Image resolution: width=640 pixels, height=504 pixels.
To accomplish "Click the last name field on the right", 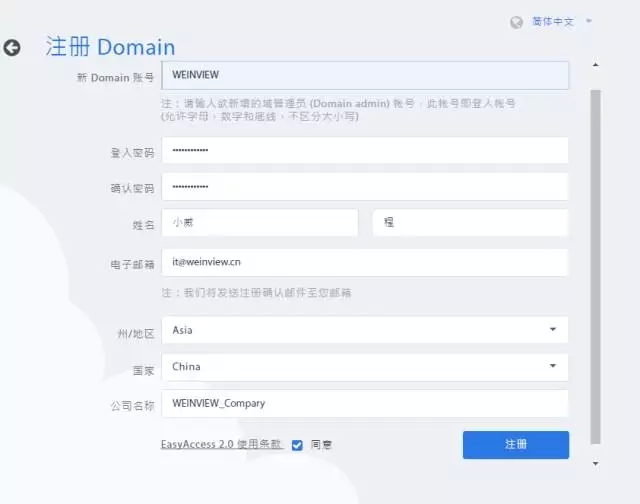I will click(x=470, y=222).
